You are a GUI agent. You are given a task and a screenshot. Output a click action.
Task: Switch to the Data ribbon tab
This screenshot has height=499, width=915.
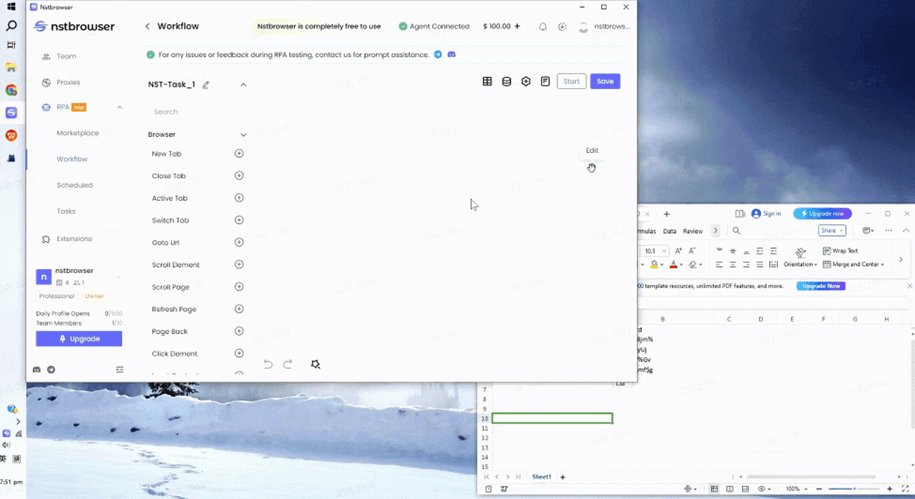pyautogui.click(x=670, y=231)
